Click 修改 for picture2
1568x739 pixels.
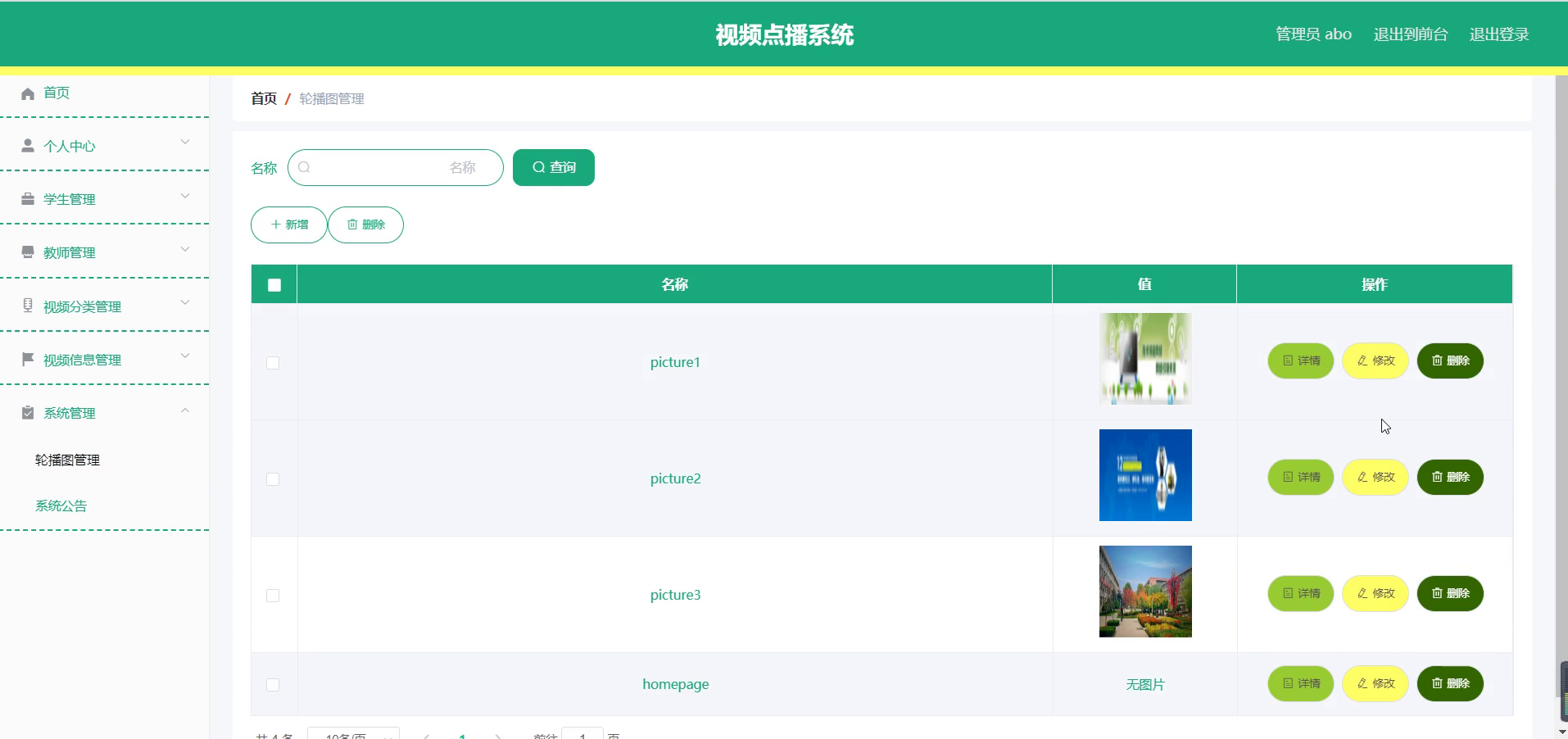pos(1375,477)
